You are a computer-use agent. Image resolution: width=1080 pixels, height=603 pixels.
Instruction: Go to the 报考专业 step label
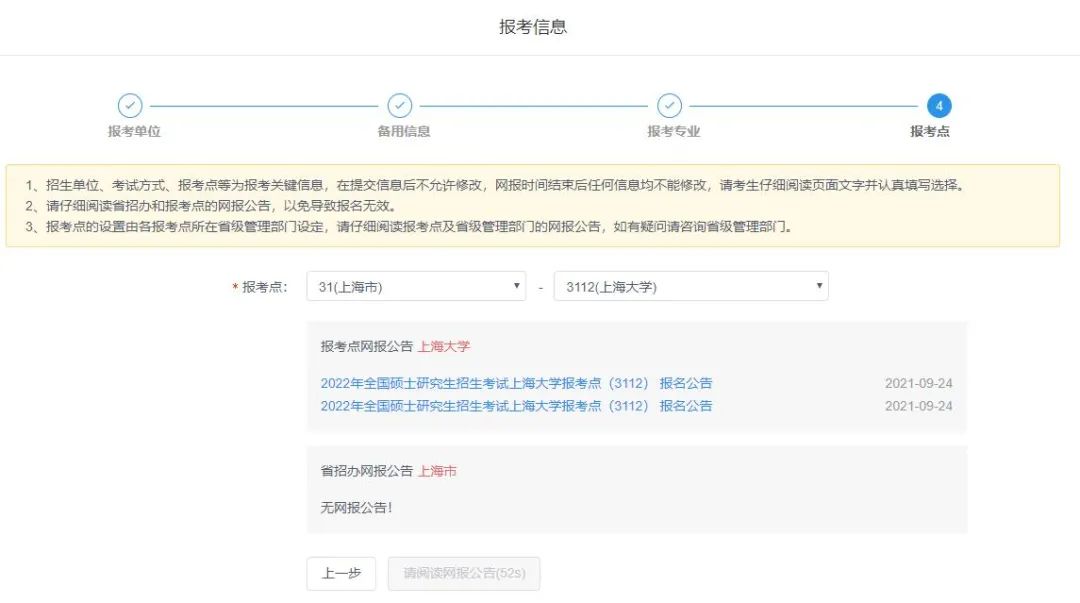[673, 132]
